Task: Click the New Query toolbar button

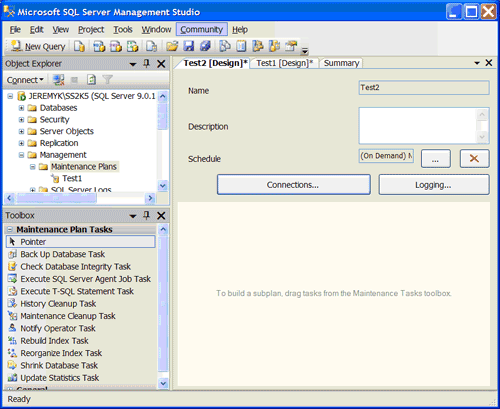Action: [38, 46]
